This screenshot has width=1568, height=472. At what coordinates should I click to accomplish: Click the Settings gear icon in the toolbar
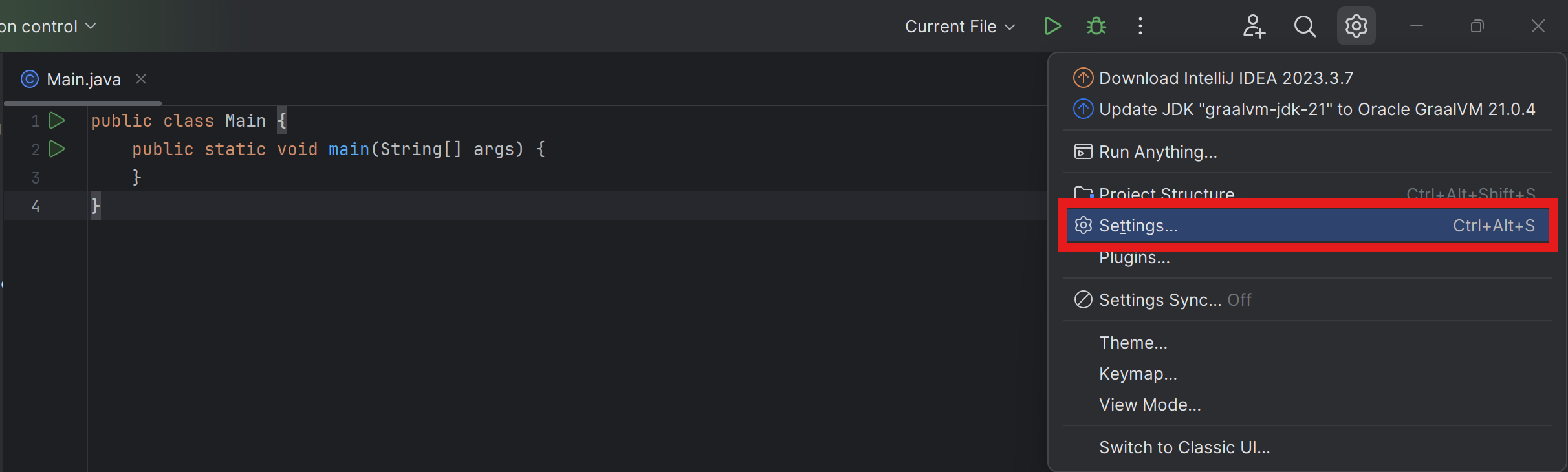(1356, 26)
